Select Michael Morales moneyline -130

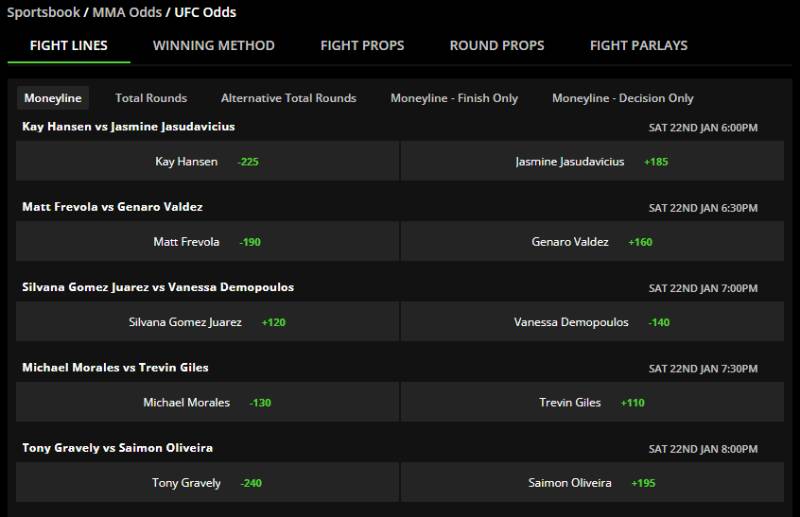coord(207,402)
